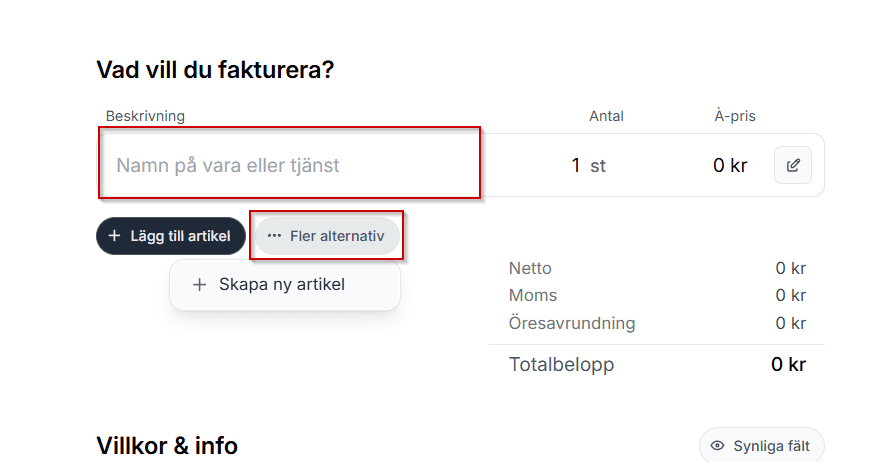Screen dimensions: 889x462
Task: Click the Moms amount value
Action: 790,296
